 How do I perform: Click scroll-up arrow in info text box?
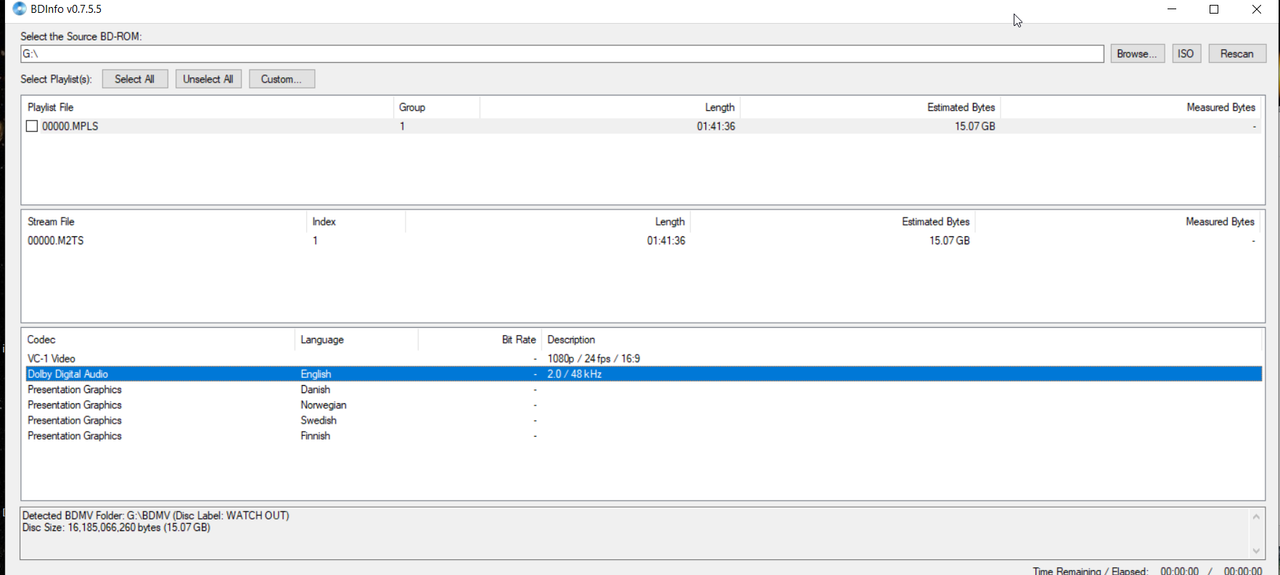[x=1257, y=516]
